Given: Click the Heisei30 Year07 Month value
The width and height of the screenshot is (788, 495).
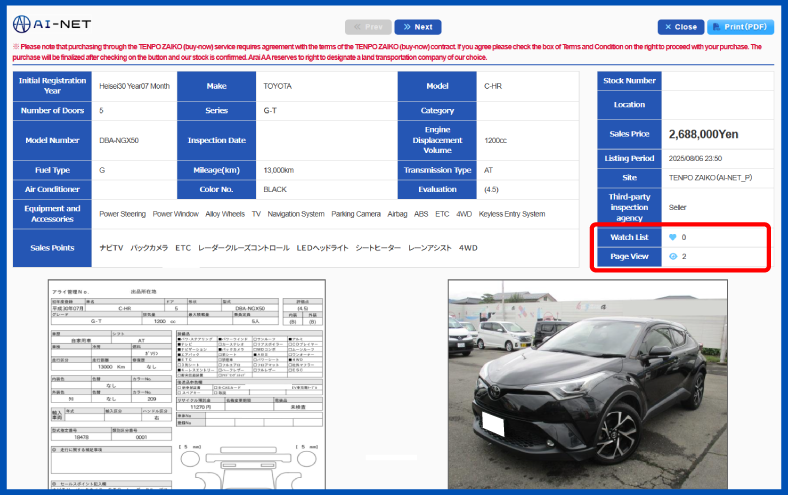Looking at the screenshot, I should [134, 86].
